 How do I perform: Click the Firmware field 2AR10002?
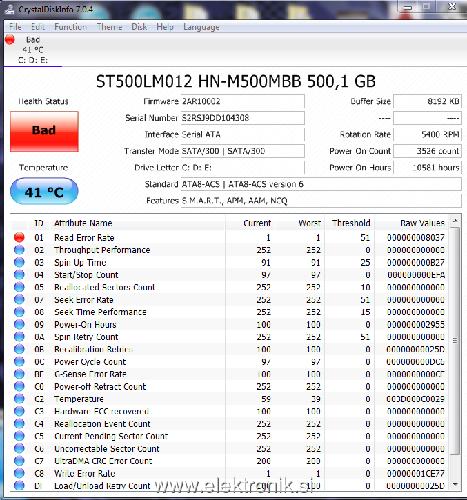[x=242, y=101]
